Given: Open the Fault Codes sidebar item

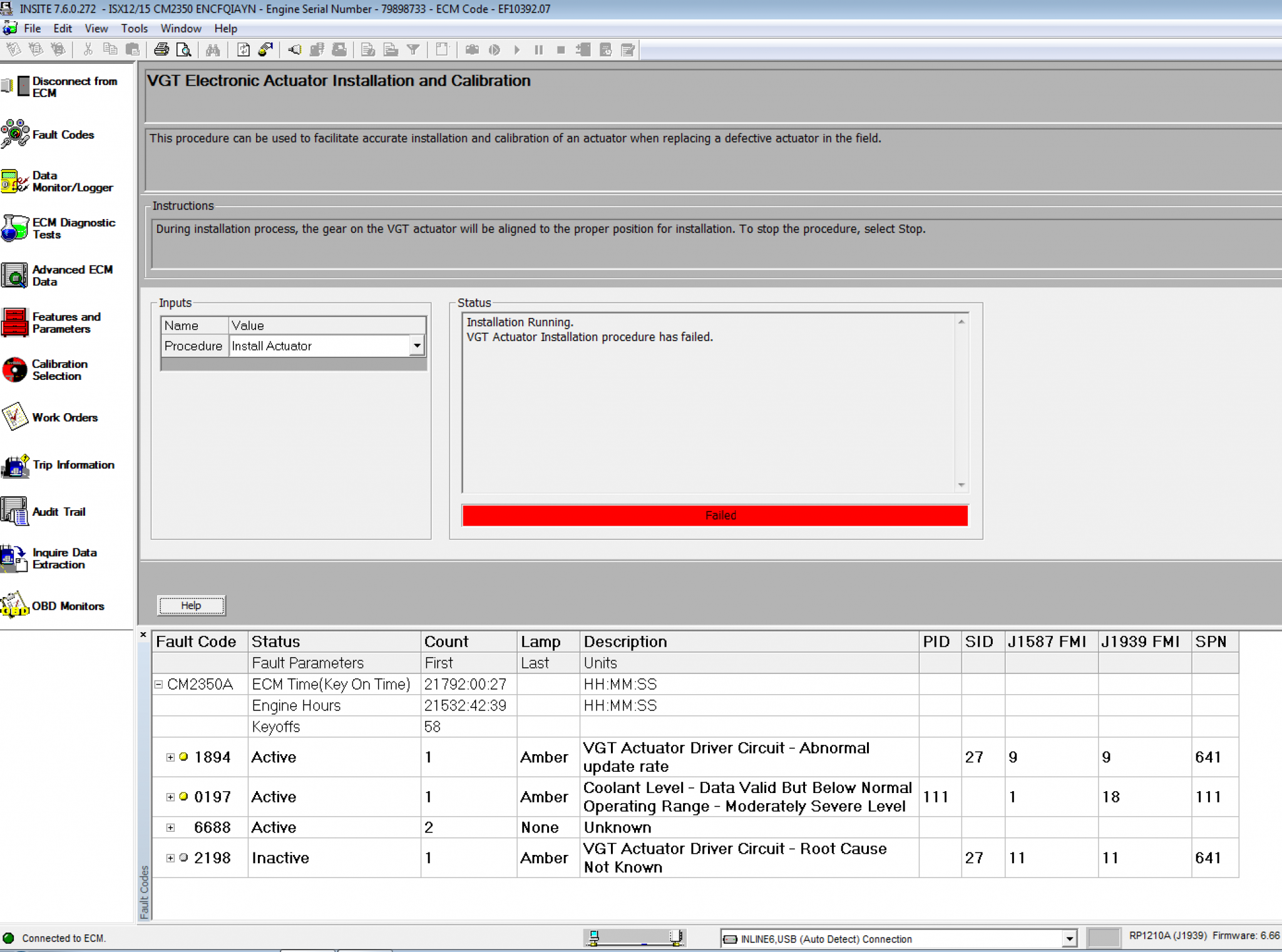Looking at the screenshot, I should click(48, 135).
